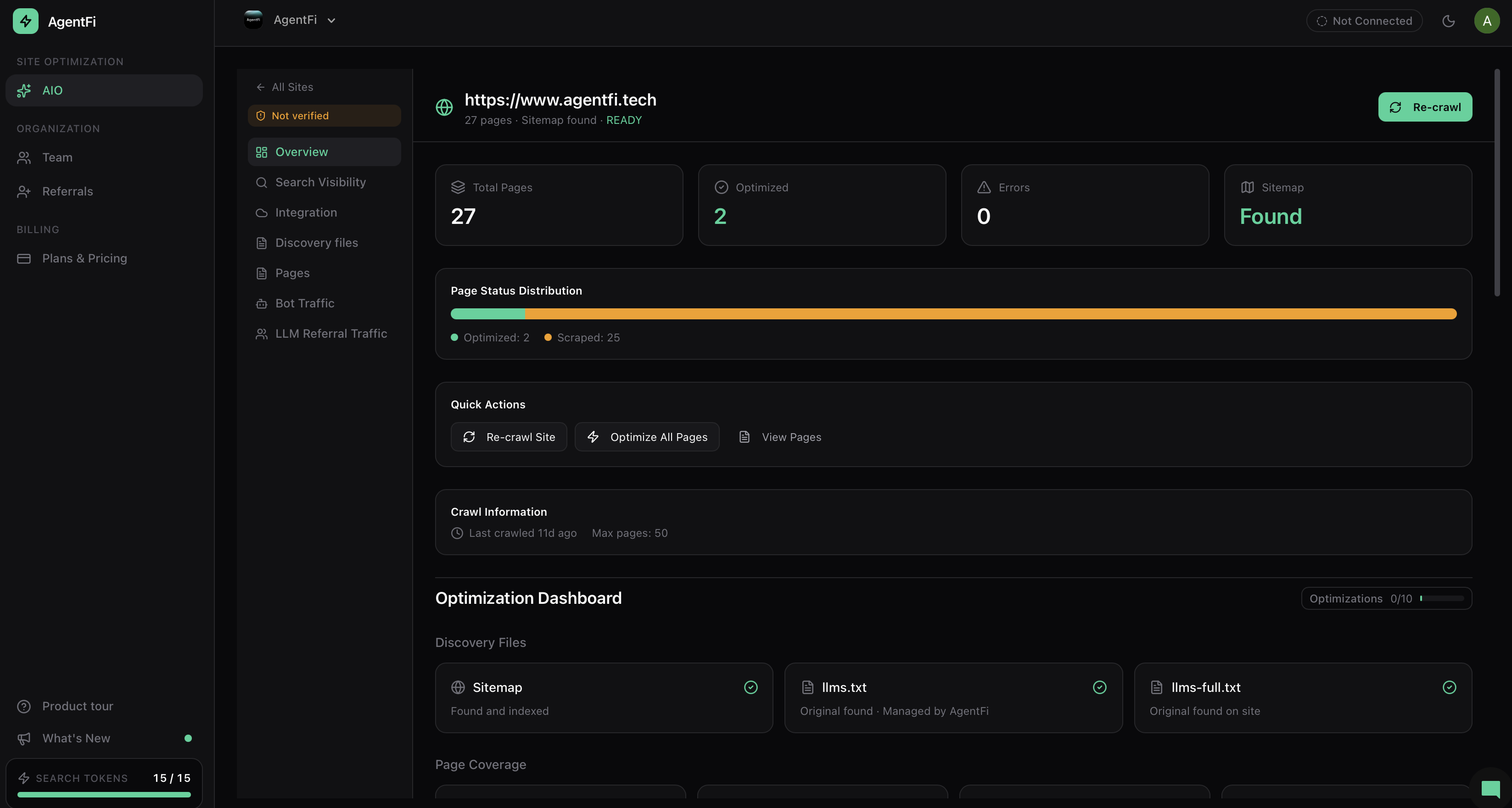Click the Referrals user-plus icon
Viewport: 1512px width, 808px height.
pyautogui.click(x=24, y=191)
